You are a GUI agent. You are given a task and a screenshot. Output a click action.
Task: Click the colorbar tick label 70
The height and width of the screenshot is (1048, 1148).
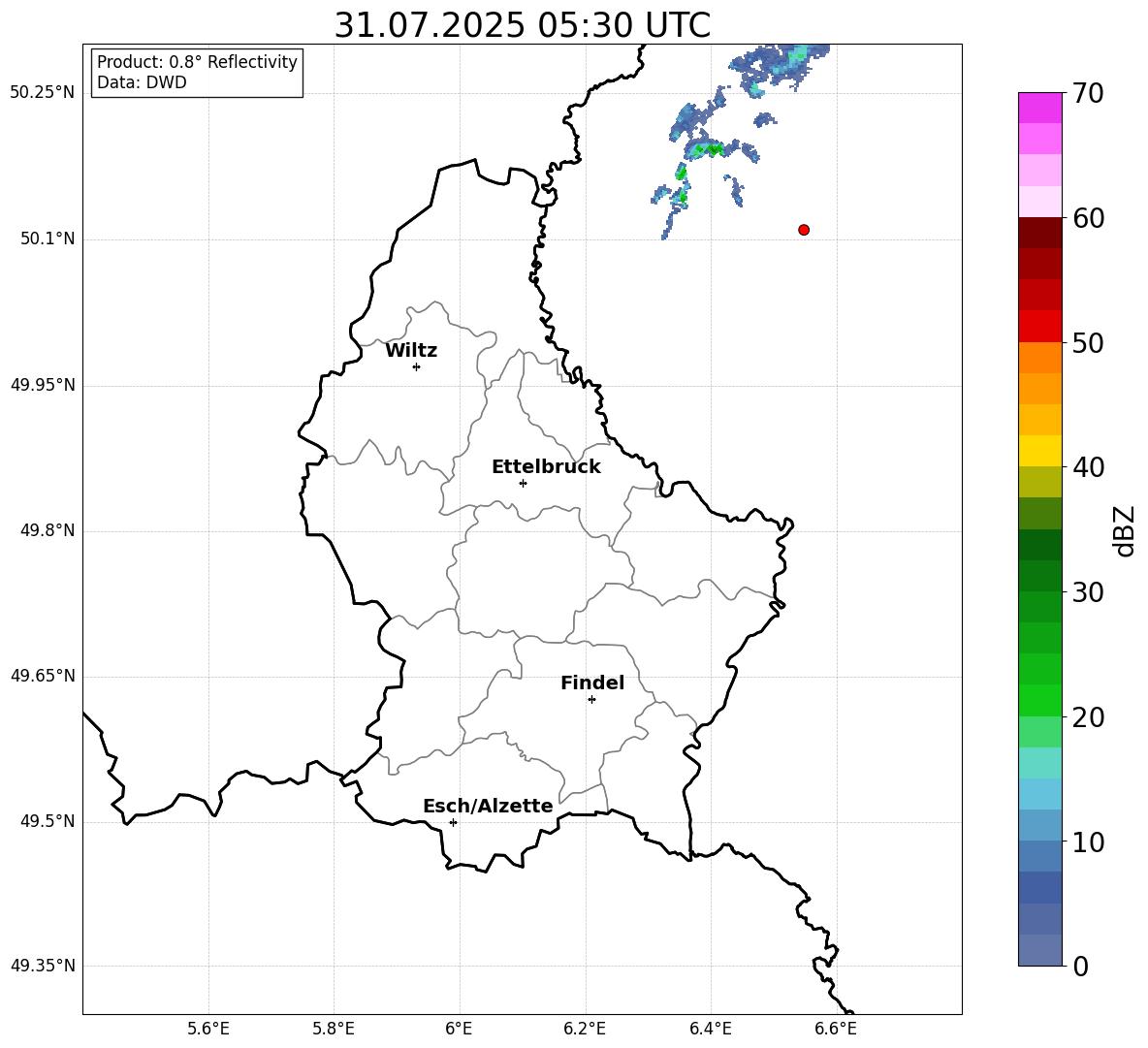(x=1088, y=93)
